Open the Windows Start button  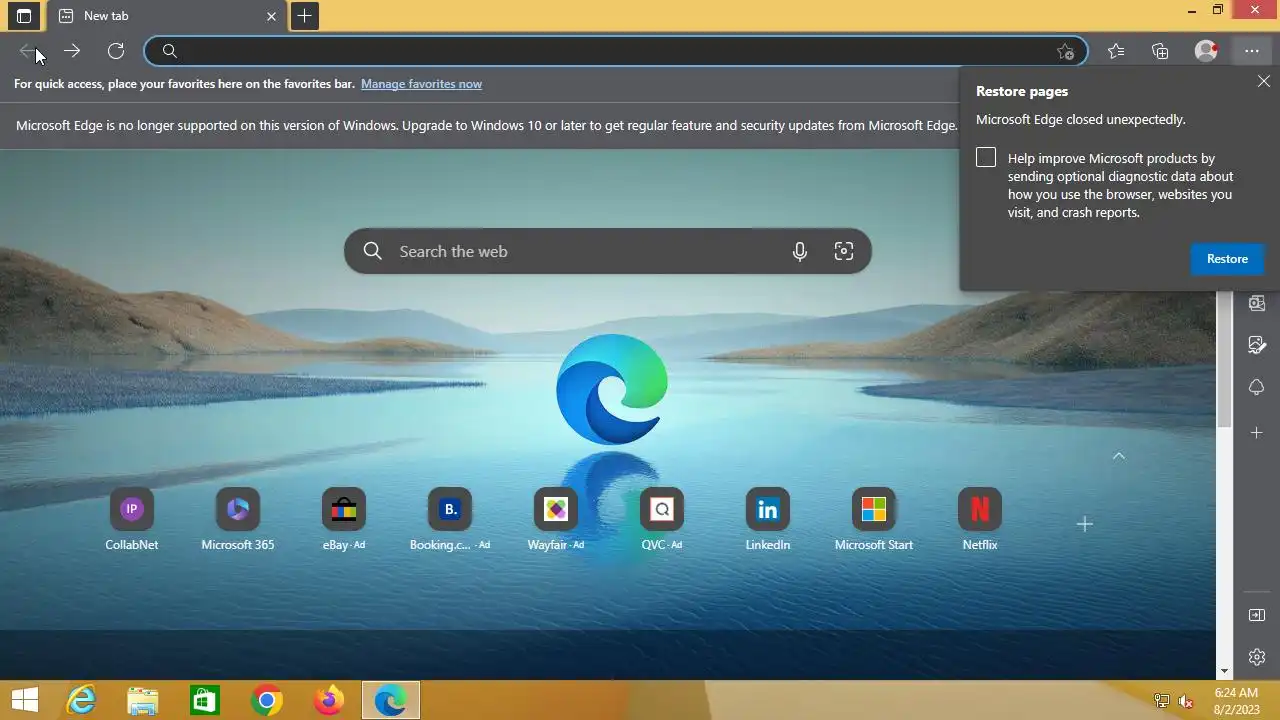(25, 701)
